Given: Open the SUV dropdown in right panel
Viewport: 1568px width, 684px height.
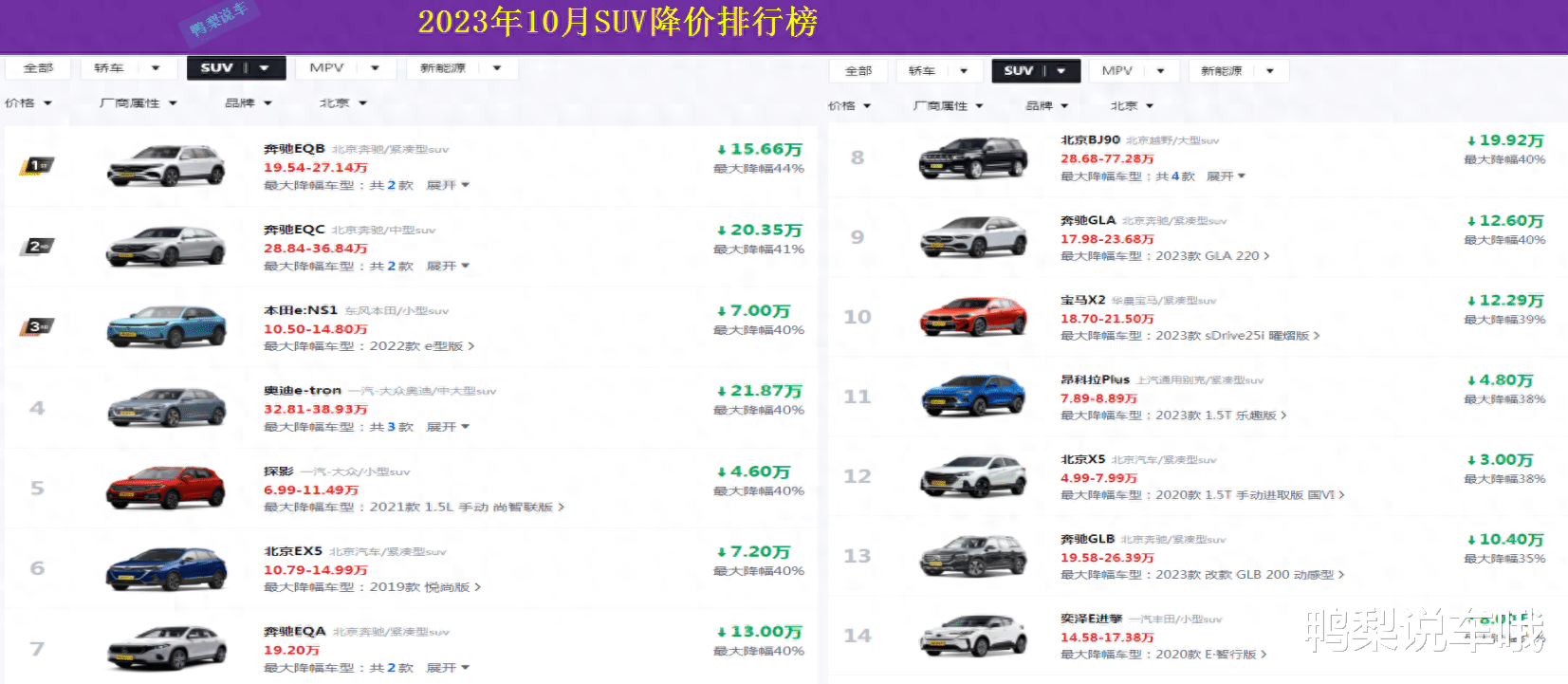Looking at the screenshot, I should point(1036,71).
